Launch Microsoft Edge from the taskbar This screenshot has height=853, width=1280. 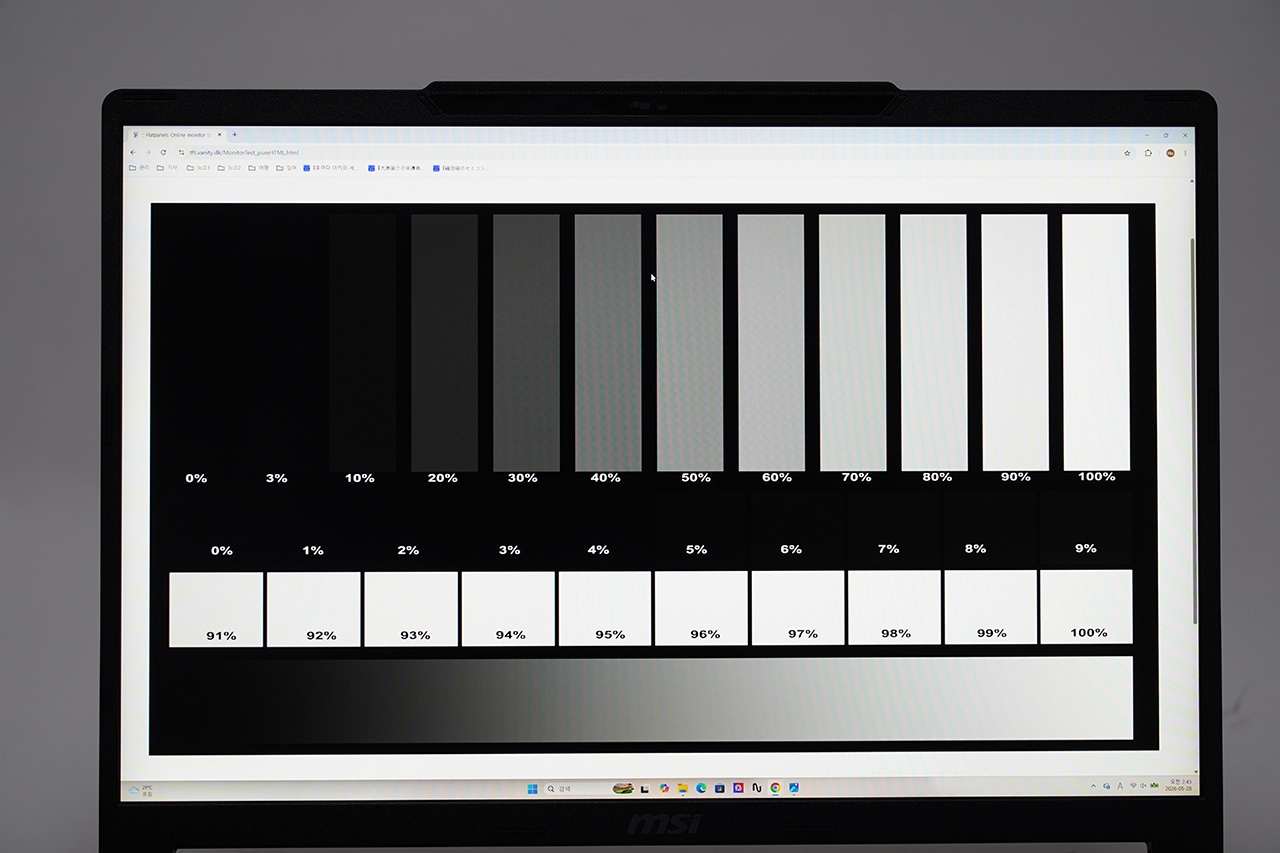(x=701, y=788)
